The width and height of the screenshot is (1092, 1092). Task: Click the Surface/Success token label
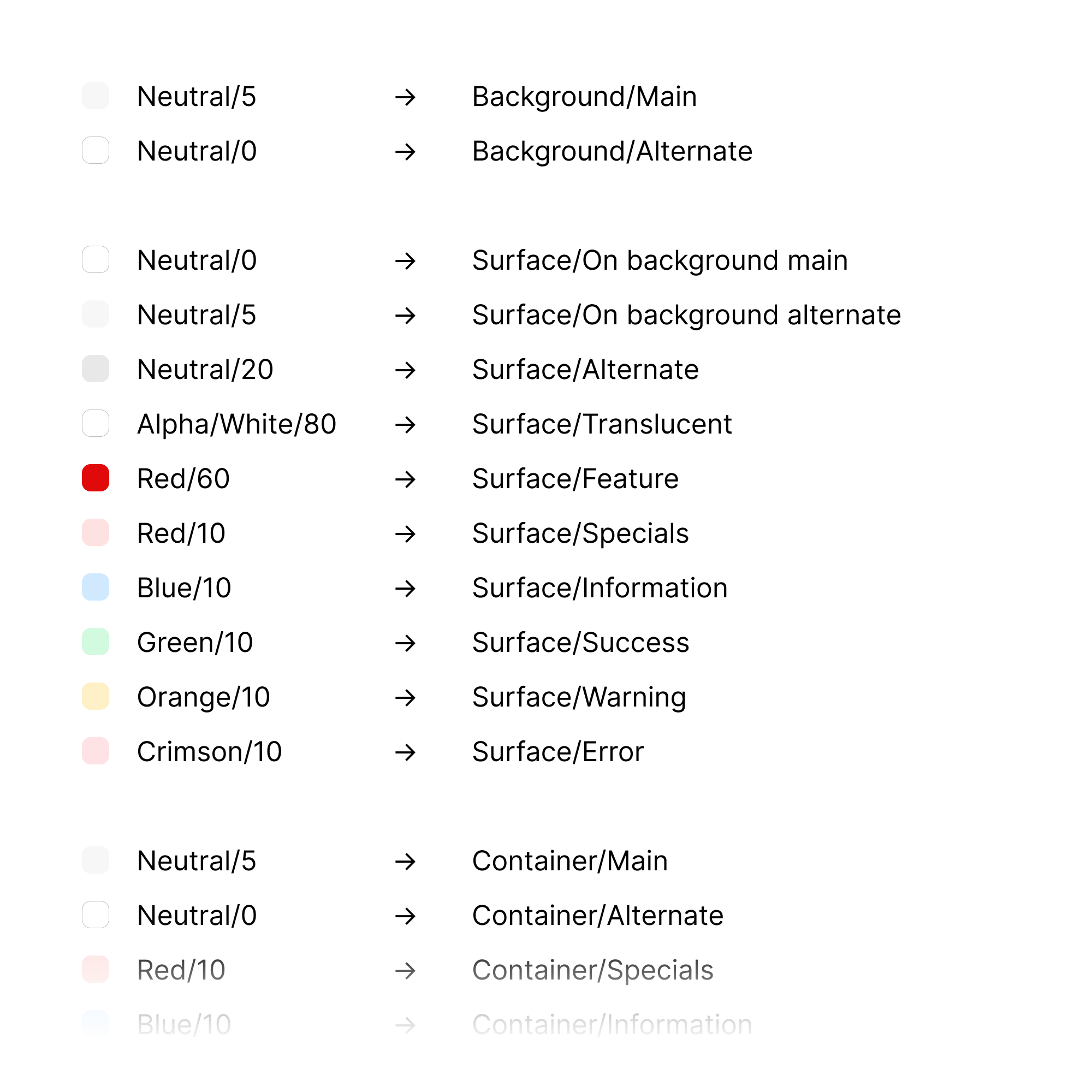click(x=581, y=643)
